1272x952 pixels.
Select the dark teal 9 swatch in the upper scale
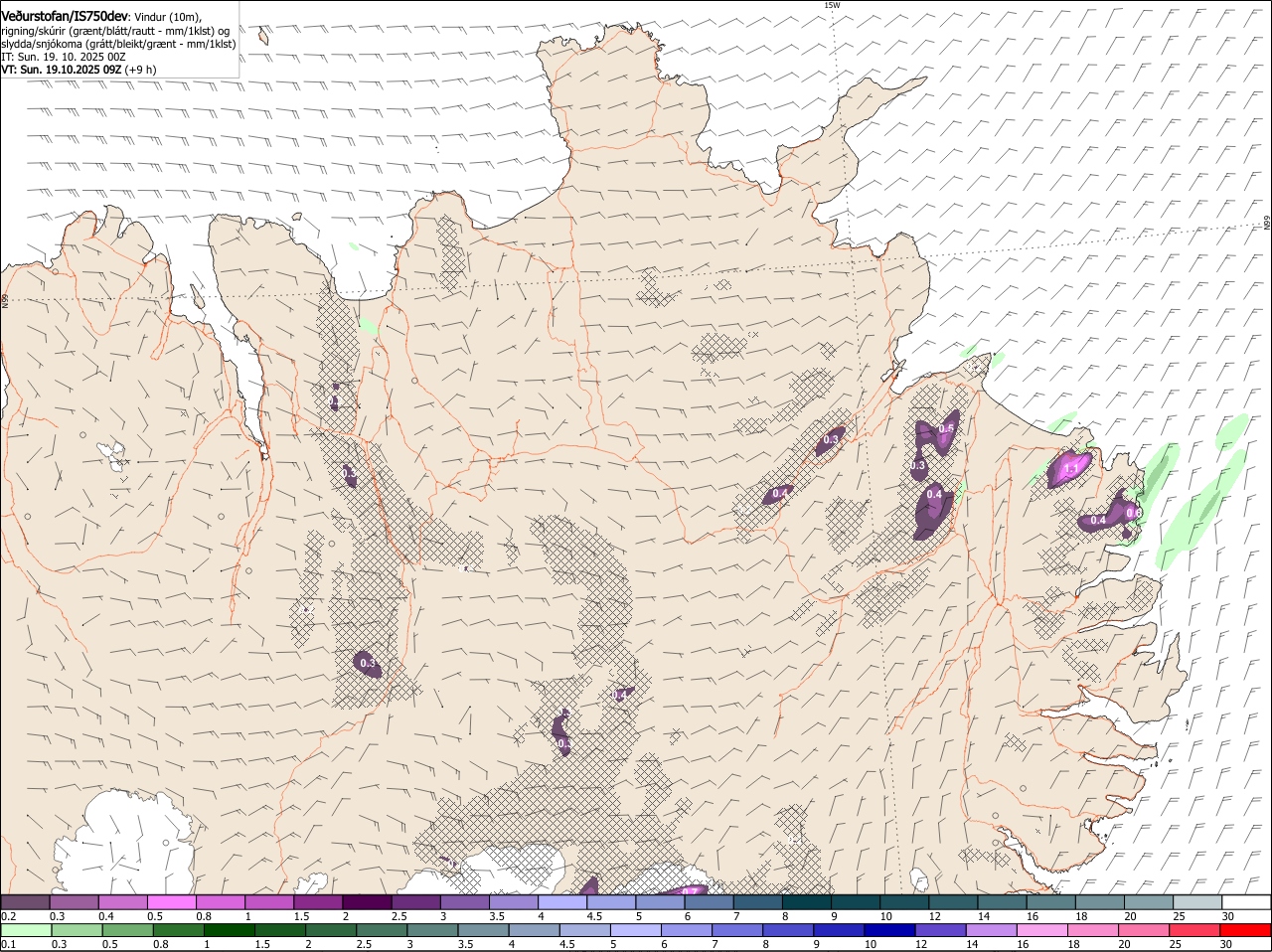855,902
